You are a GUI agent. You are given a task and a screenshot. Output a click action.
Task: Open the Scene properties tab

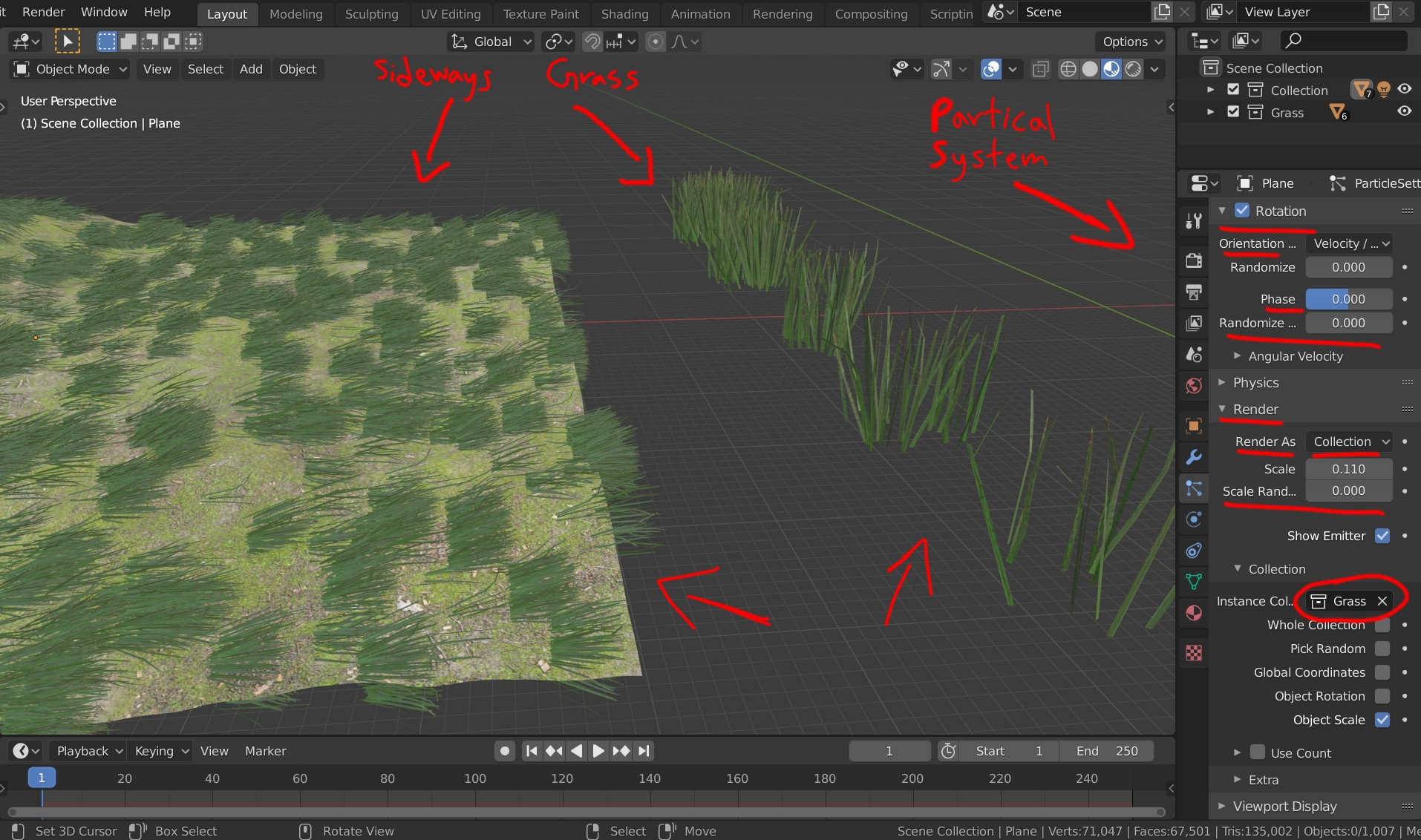pyautogui.click(x=1194, y=354)
